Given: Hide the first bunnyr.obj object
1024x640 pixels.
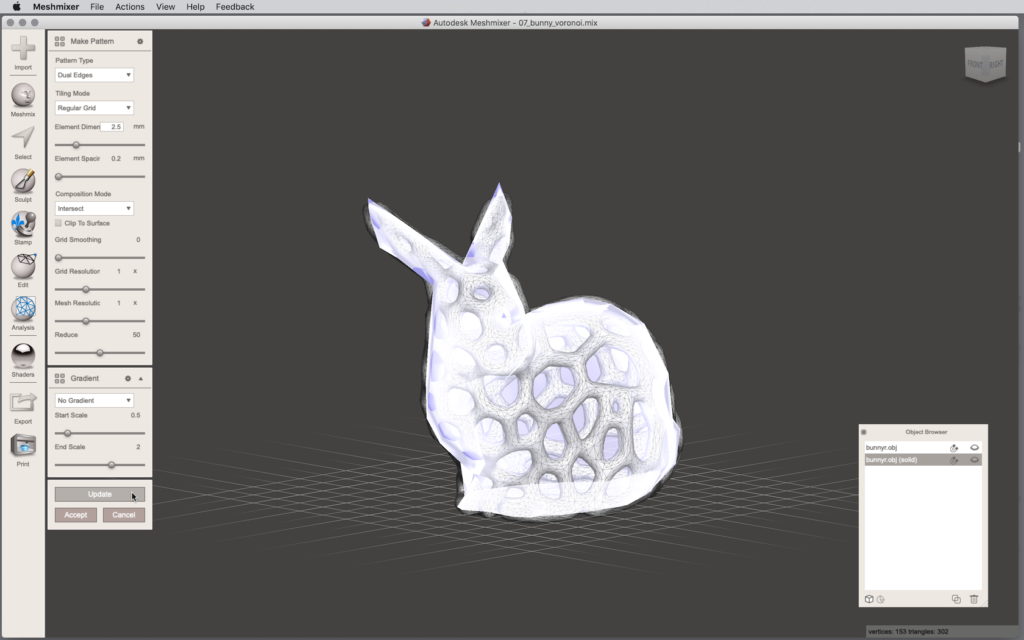Looking at the screenshot, I should [x=974, y=447].
